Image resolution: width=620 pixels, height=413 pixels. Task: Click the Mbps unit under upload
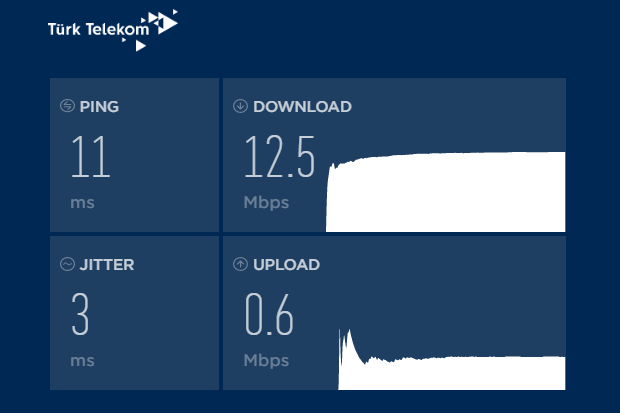[x=266, y=361]
